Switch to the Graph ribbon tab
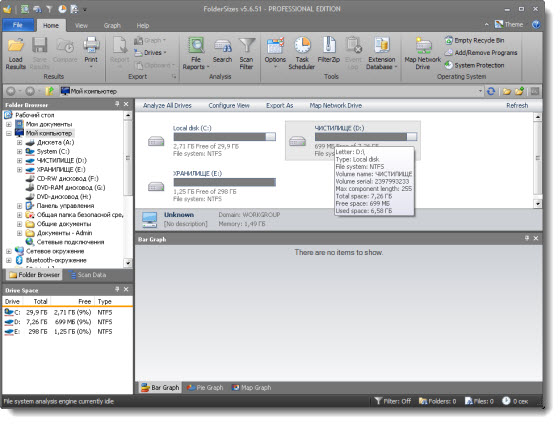Screen dimensions: 560x424 [112, 26]
